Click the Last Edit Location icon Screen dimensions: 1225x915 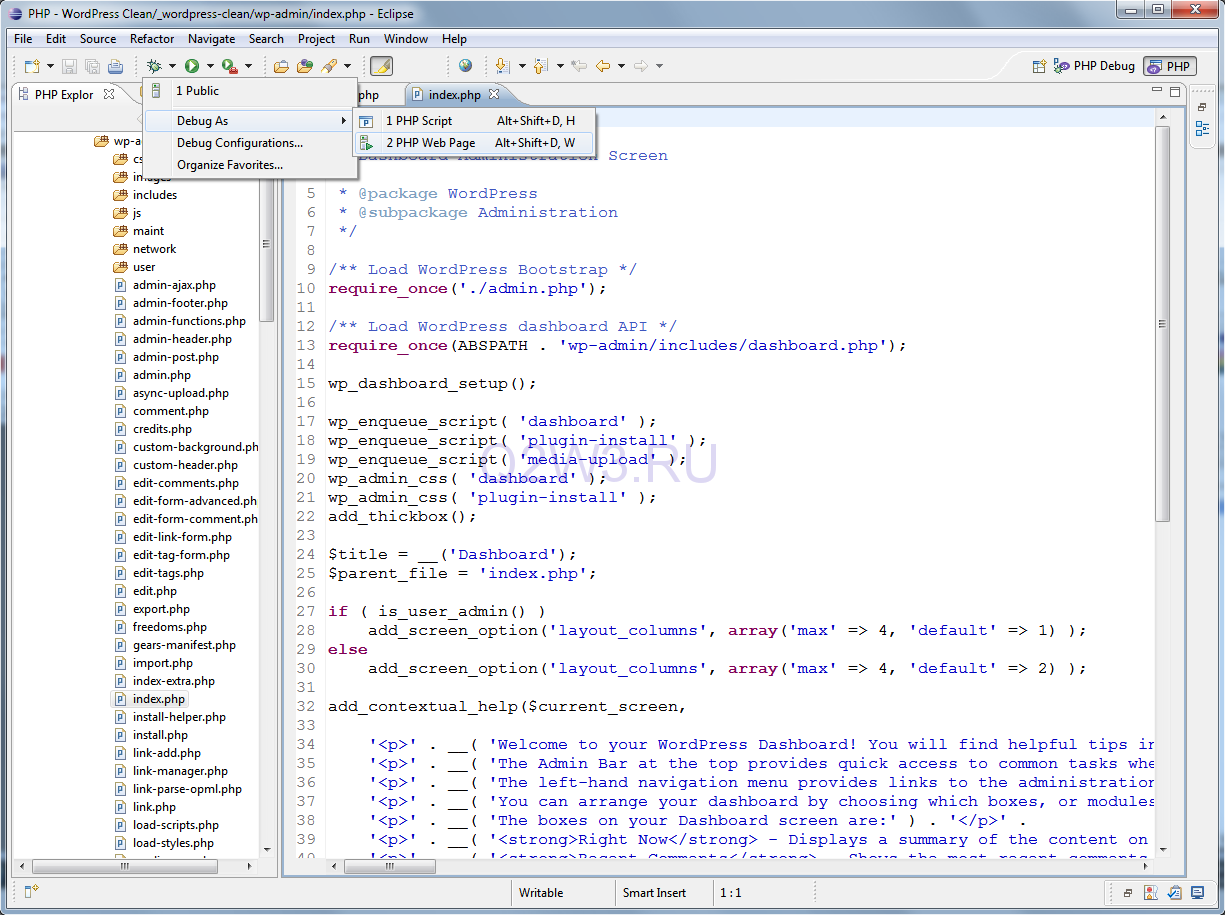coord(579,67)
